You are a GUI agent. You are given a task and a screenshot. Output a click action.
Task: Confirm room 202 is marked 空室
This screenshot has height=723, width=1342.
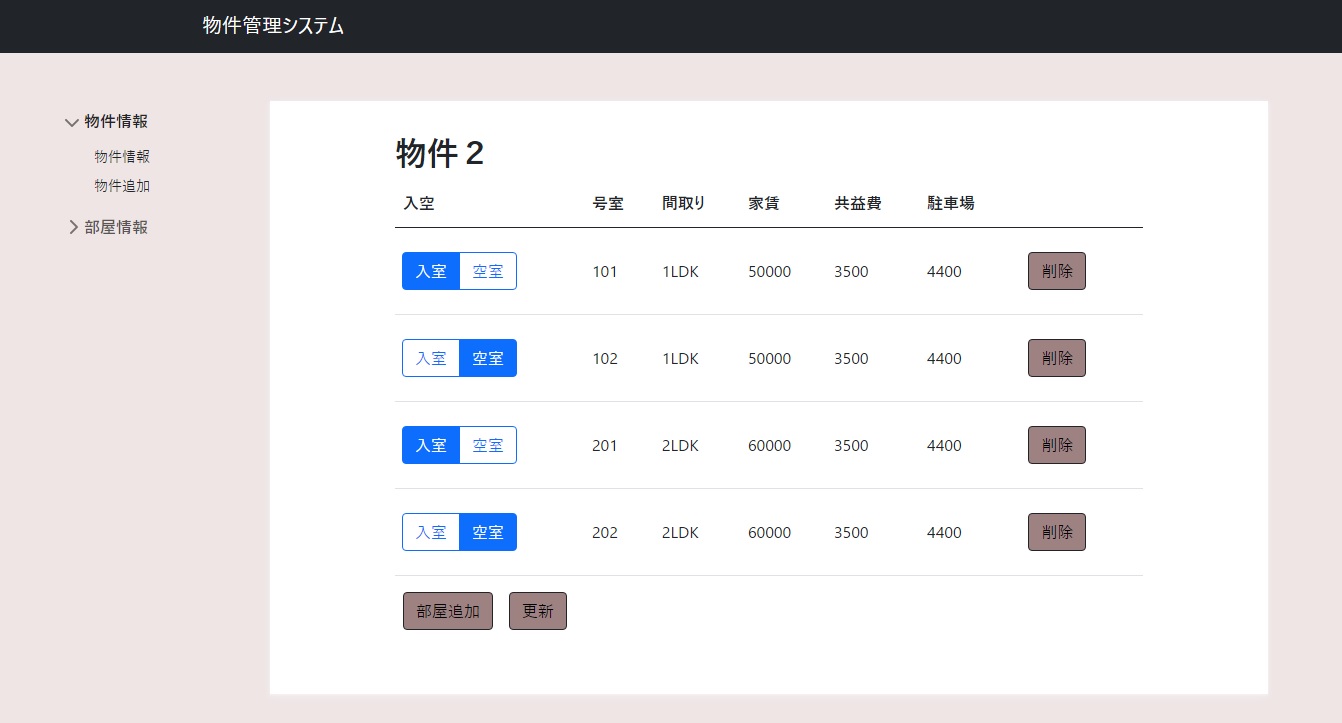pos(488,532)
